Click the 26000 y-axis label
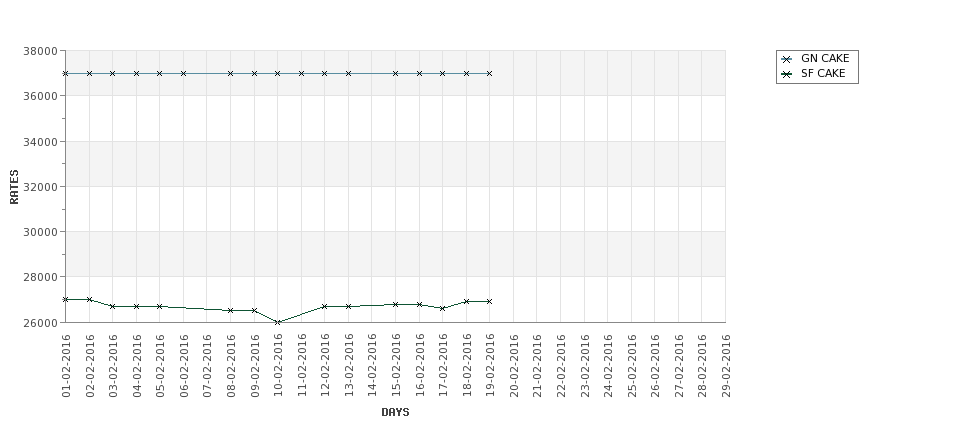Image resolution: width=975 pixels, height=429 pixels. (x=40, y=323)
